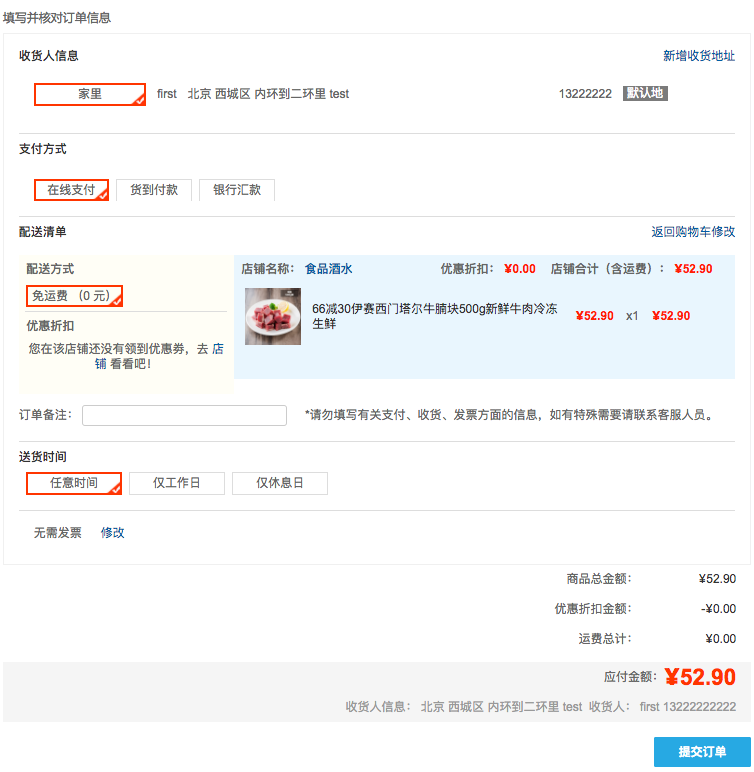754x772 pixels.
Task: Select 任意时间 delivery time
Action: 74,483
